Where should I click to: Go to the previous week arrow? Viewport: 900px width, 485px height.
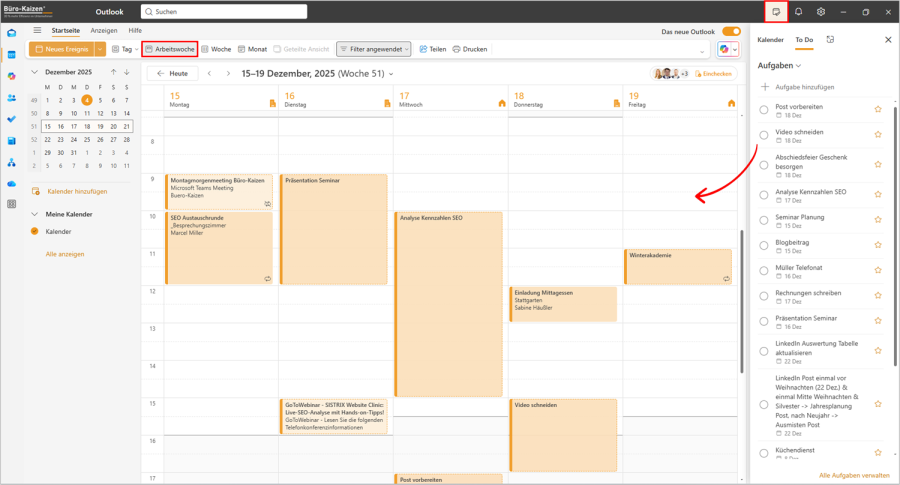pyautogui.click(x=210, y=73)
